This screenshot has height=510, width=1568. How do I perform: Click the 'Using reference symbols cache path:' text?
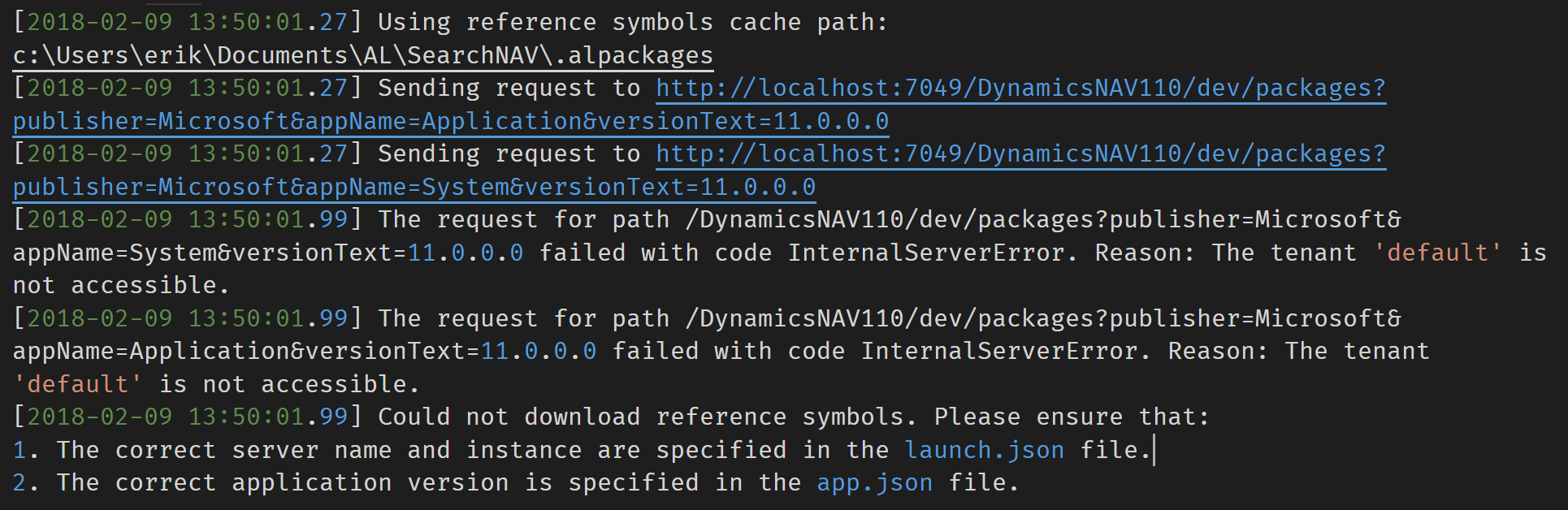(x=633, y=22)
